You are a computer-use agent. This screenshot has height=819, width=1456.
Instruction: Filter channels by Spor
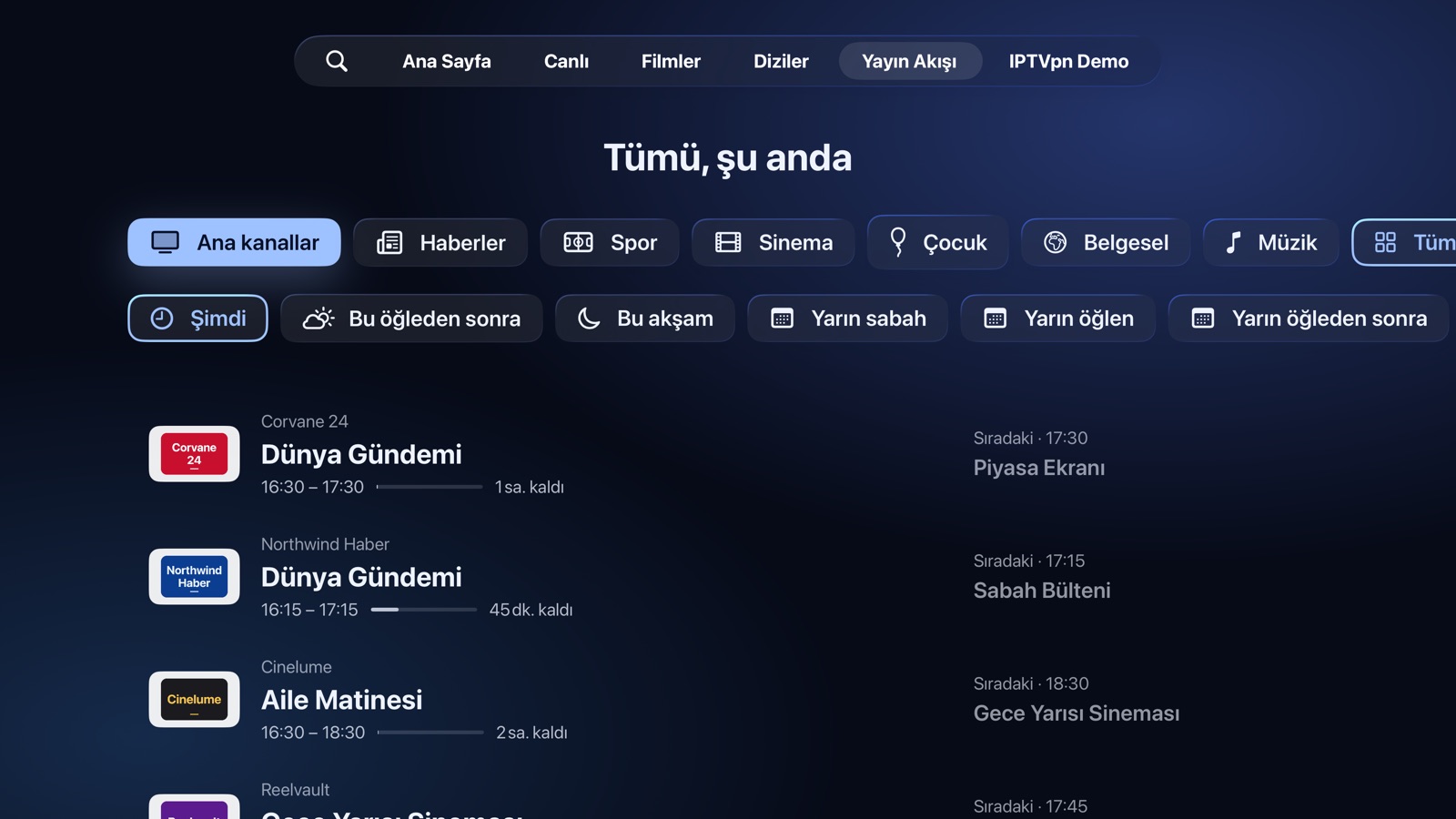[x=610, y=242]
